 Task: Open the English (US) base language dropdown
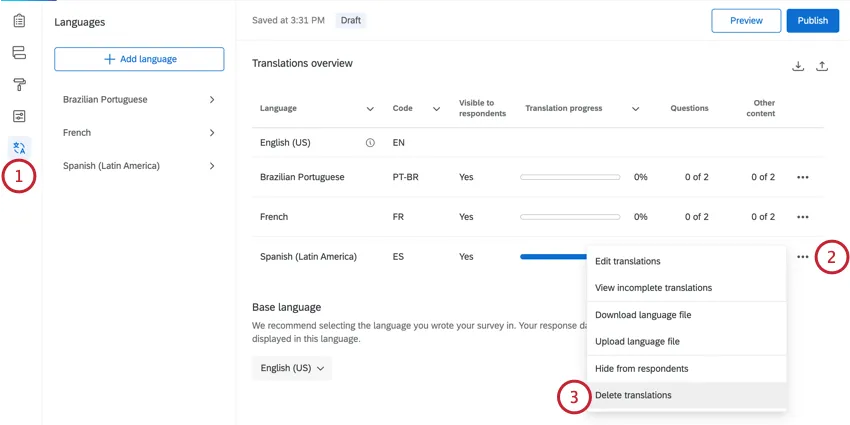coord(292,368)
